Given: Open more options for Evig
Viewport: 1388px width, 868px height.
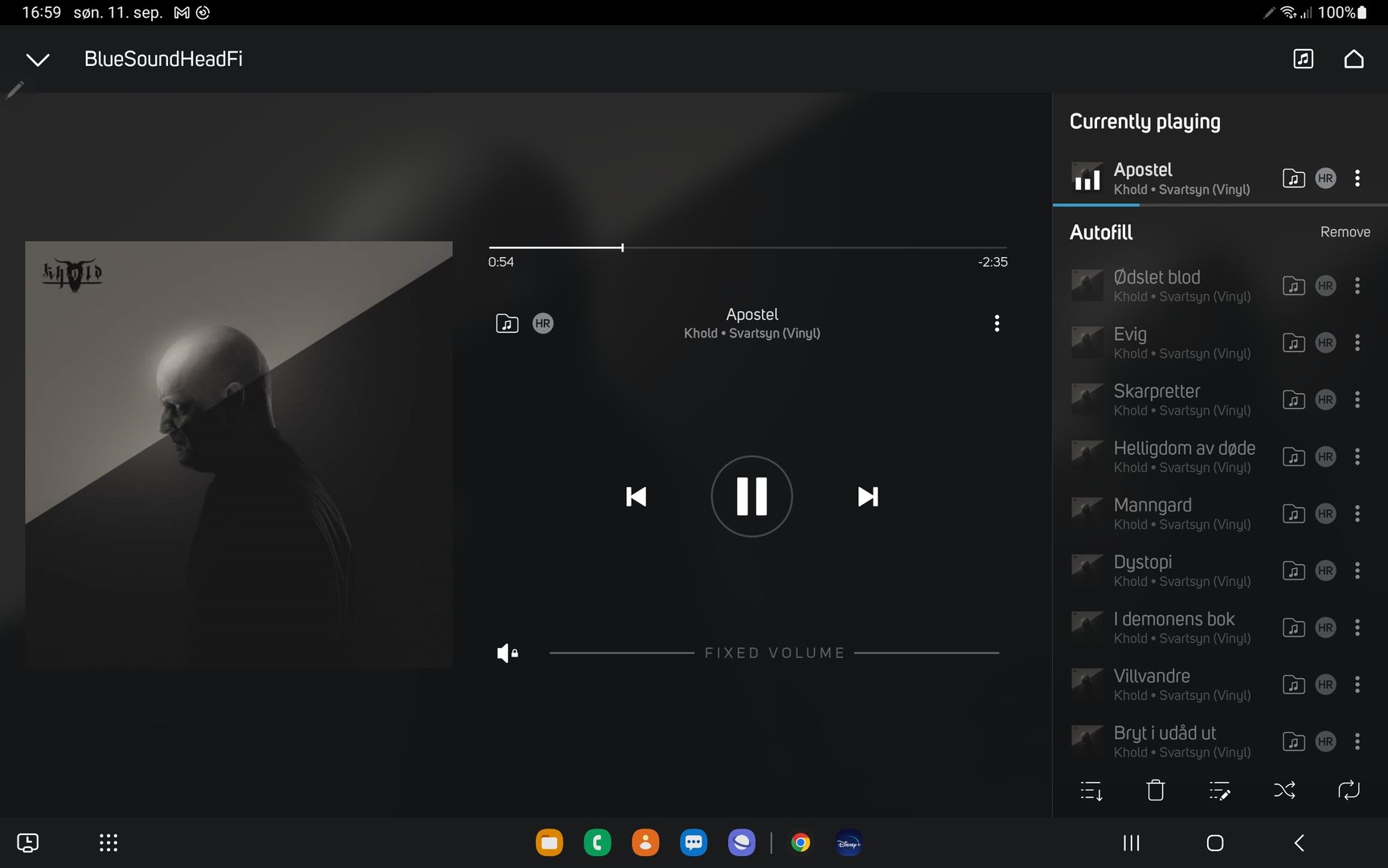Looking at the screenshot, I should coord(1357,342).
